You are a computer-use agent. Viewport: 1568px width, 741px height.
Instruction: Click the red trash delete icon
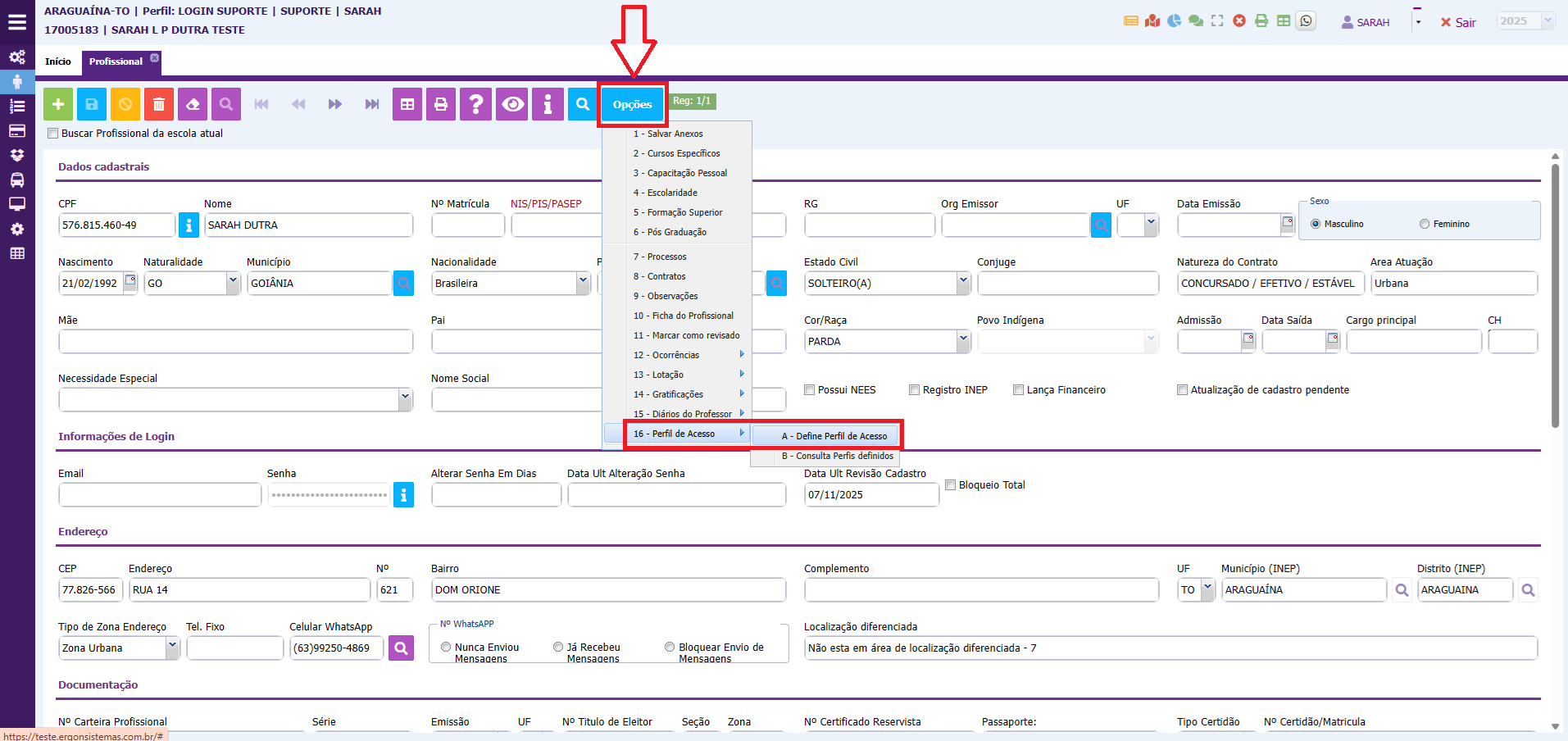[x=159, y=104]
